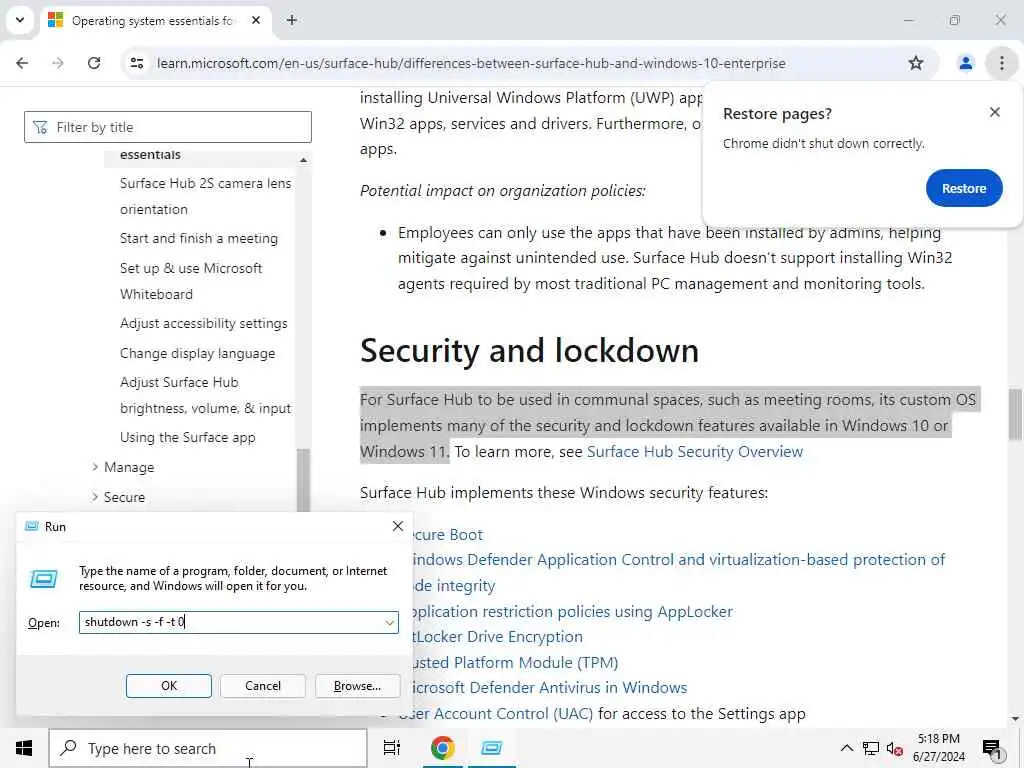Image resolution: width=1024 pixels, height=768 pixels.
Task: Open Surface Hub 2S camera lens orientation
Action: [x=206, y=196]
